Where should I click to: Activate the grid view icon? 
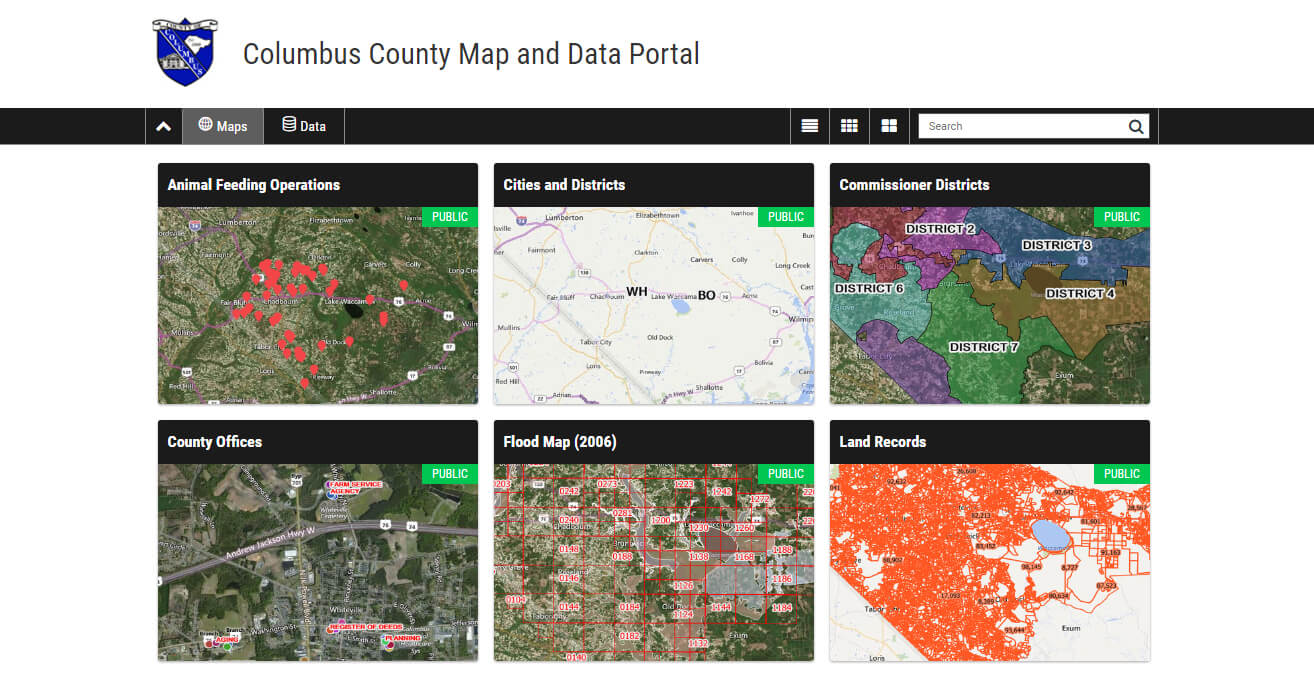pyautogui.click(x=849, y=125)
